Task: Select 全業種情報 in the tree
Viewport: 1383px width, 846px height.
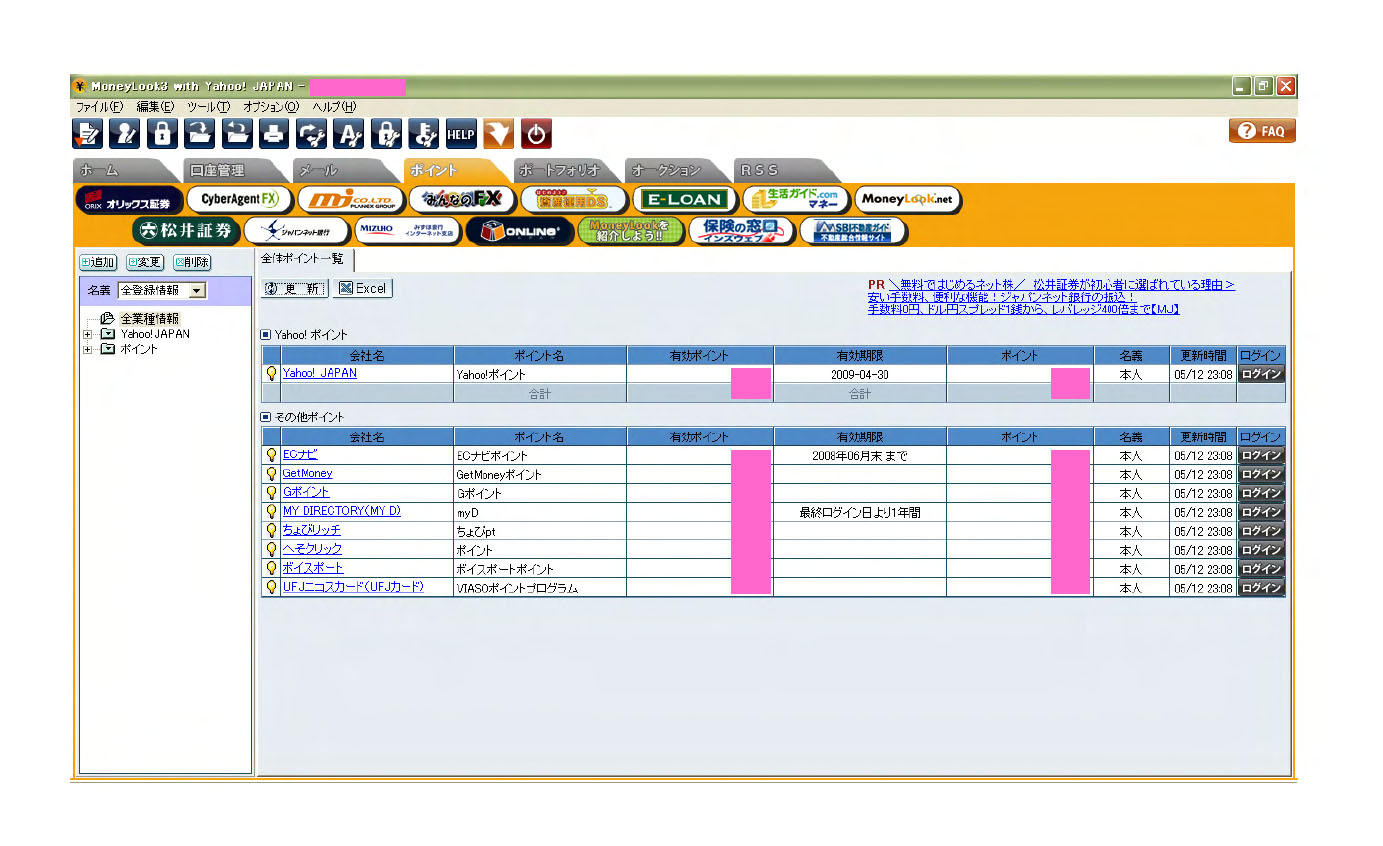Action: point(150,319)
